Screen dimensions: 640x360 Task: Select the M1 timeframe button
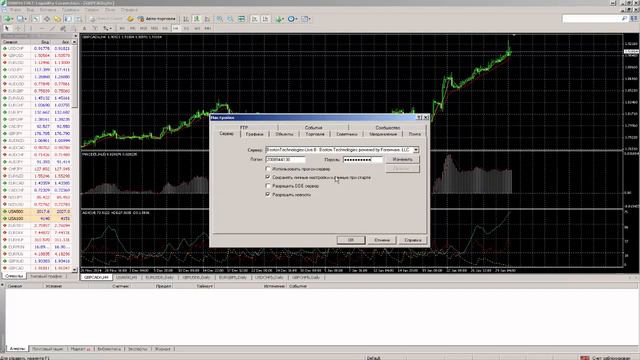tap(122, 28)
